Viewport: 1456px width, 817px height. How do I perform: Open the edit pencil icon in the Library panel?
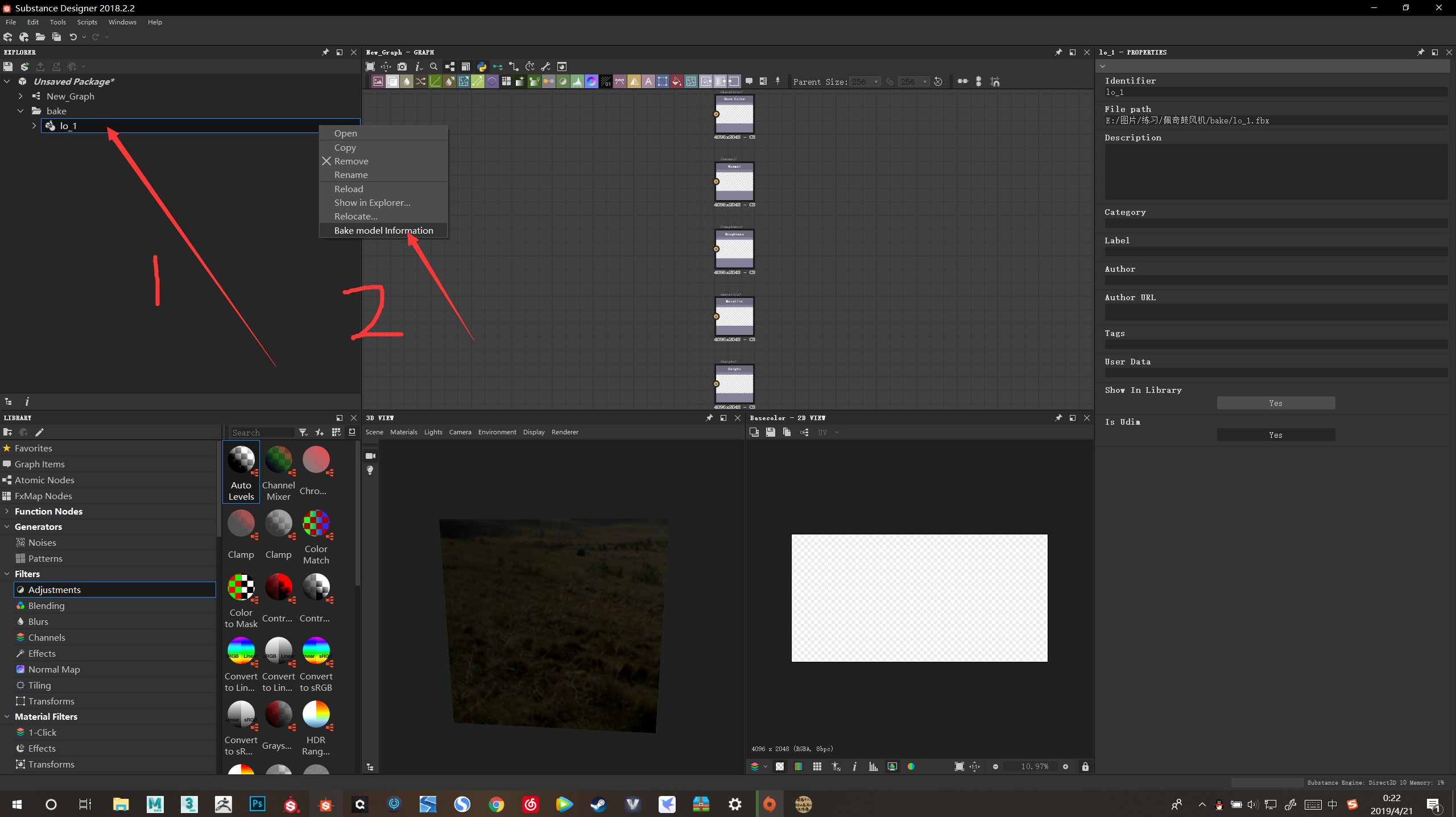point(40,432)
